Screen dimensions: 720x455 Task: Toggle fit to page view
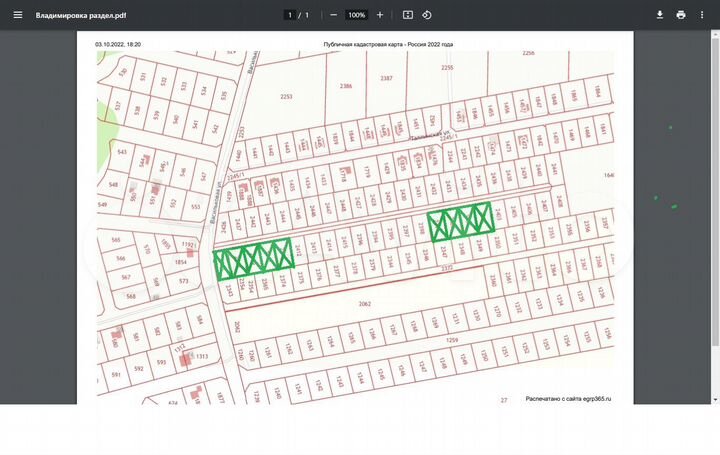tap(408, 15)
